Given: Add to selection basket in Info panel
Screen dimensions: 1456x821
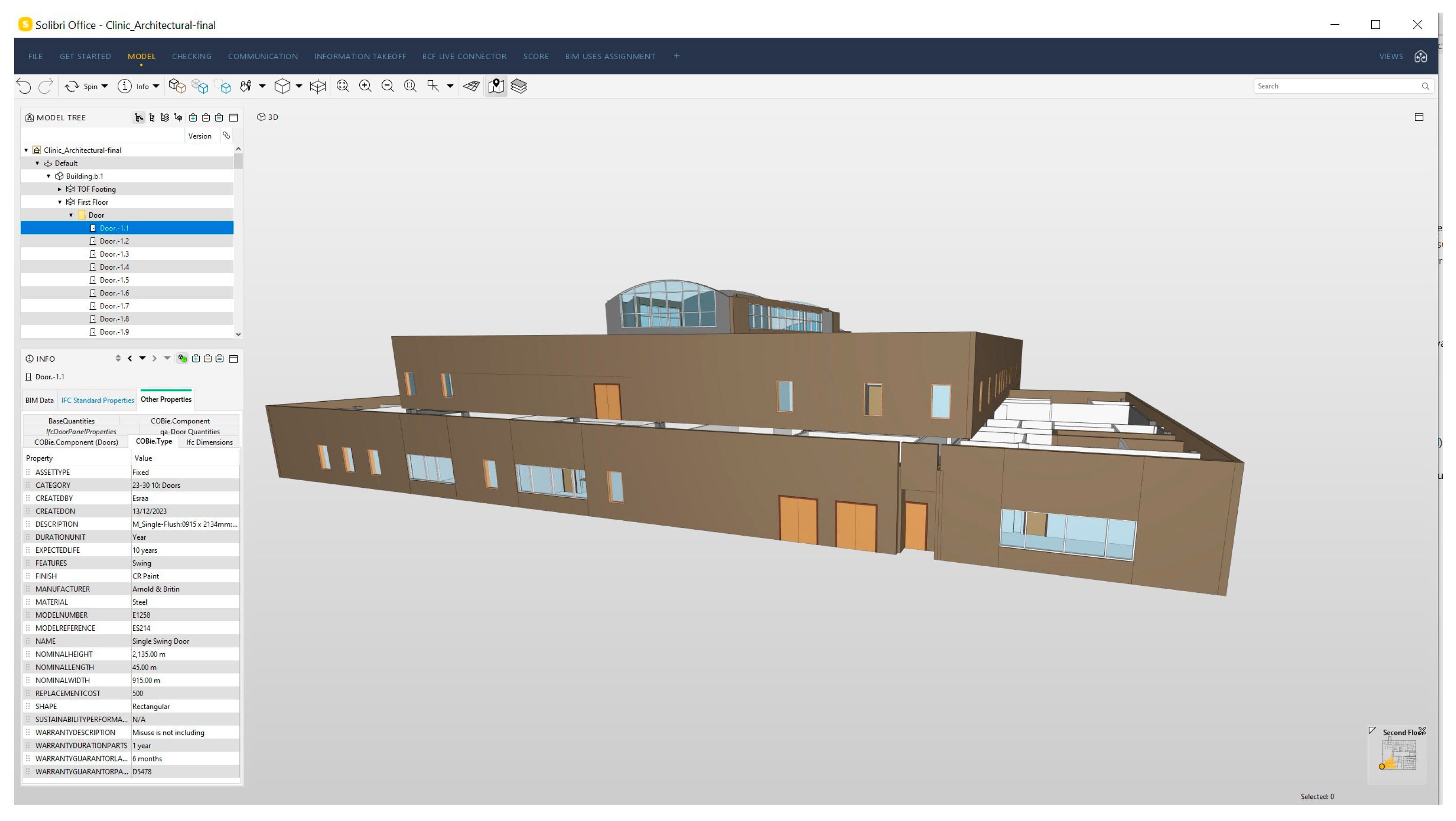Looking at the screenshot, I should (x=196, y=359).
